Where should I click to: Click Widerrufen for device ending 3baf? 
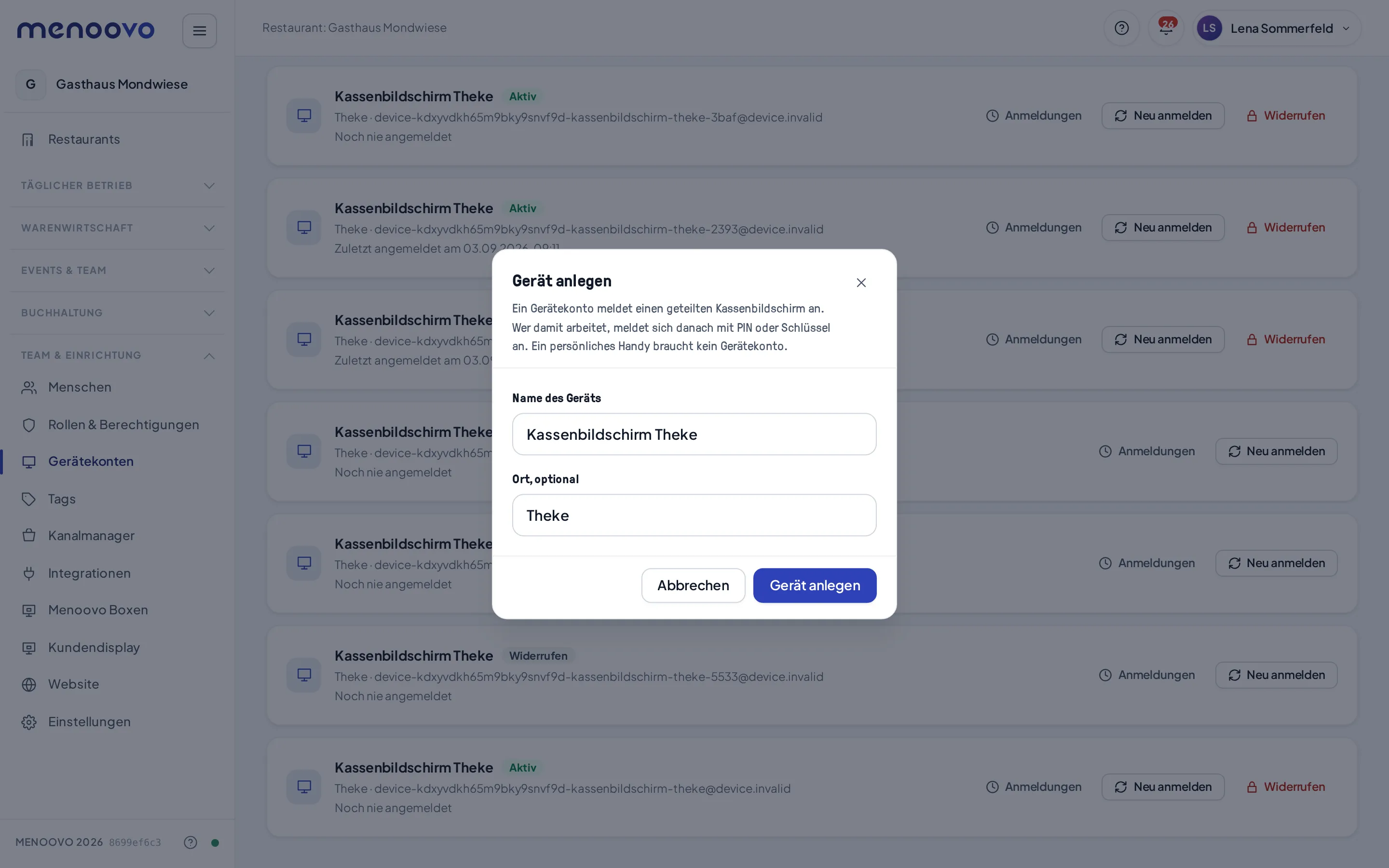pyautogui.click(x=1286, y=116)
